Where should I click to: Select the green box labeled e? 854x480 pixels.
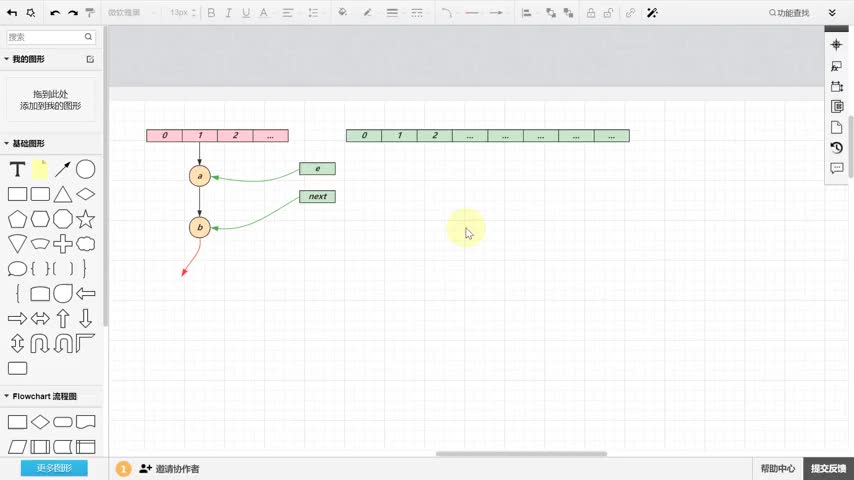[318, 168]
